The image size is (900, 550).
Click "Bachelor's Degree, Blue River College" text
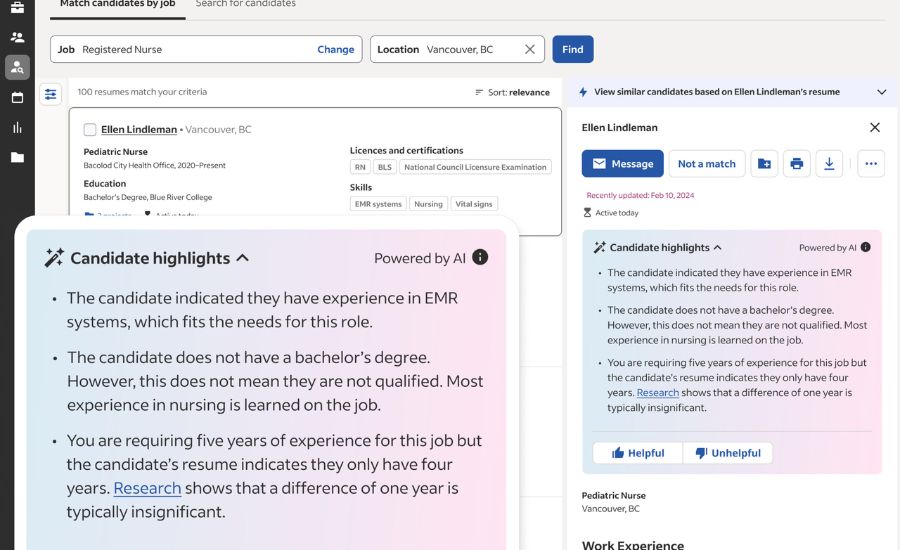click(x=148, y=197)
